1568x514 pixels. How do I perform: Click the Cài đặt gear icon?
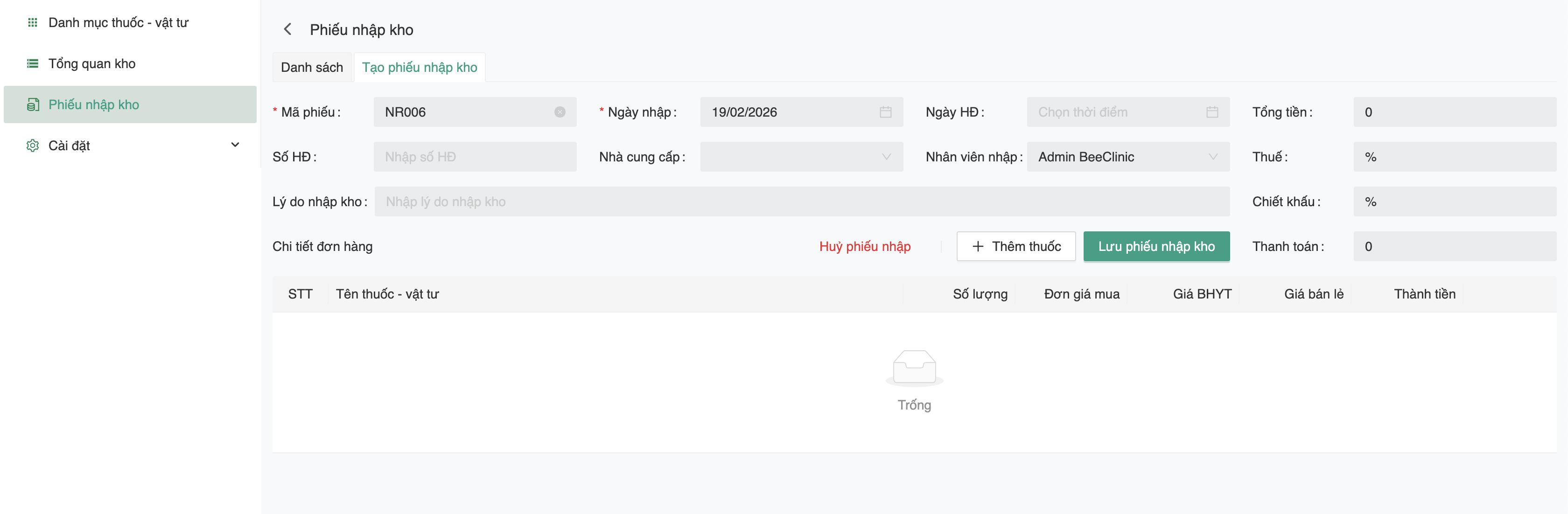click(33, 146)
